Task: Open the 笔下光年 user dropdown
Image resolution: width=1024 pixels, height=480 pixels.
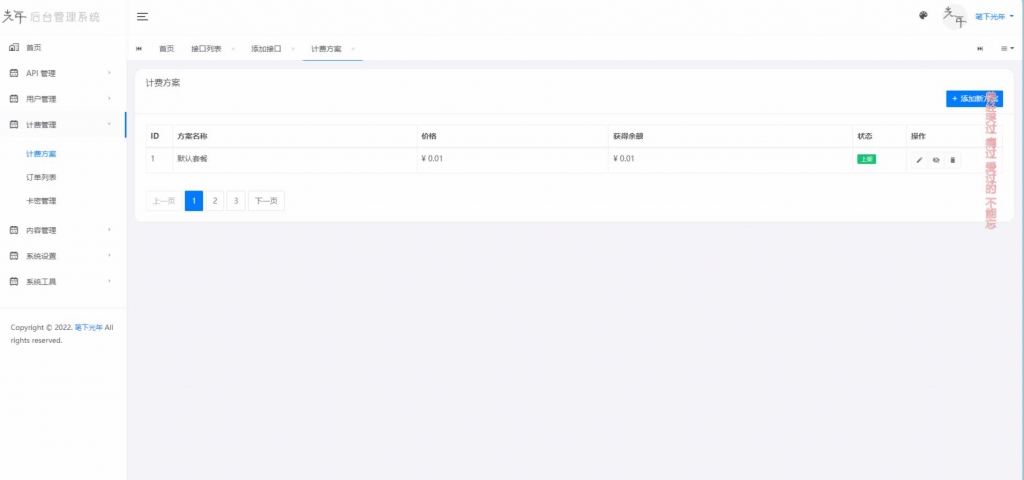Action: 994,17
